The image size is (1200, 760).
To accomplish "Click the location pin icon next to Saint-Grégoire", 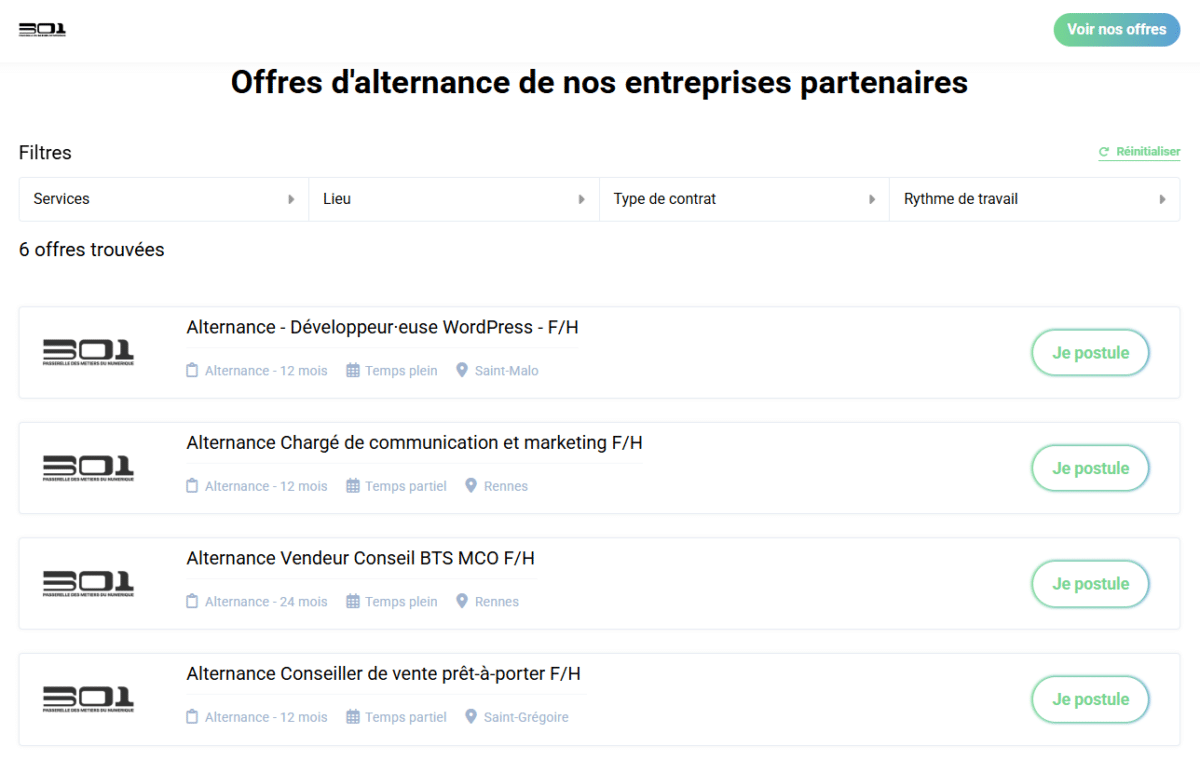I will pyautogui.click(x=471, y=717).
